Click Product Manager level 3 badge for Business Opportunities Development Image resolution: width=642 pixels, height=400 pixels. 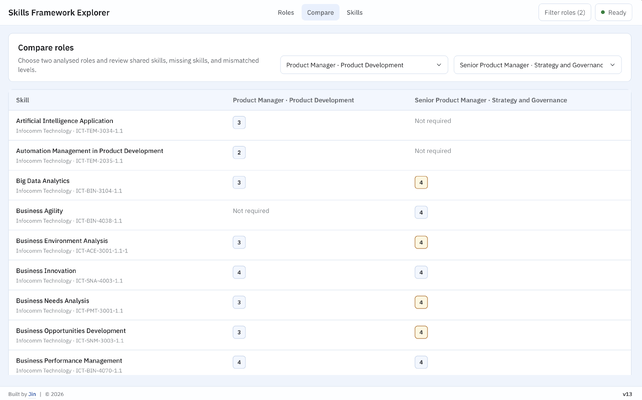coord(239,332)
